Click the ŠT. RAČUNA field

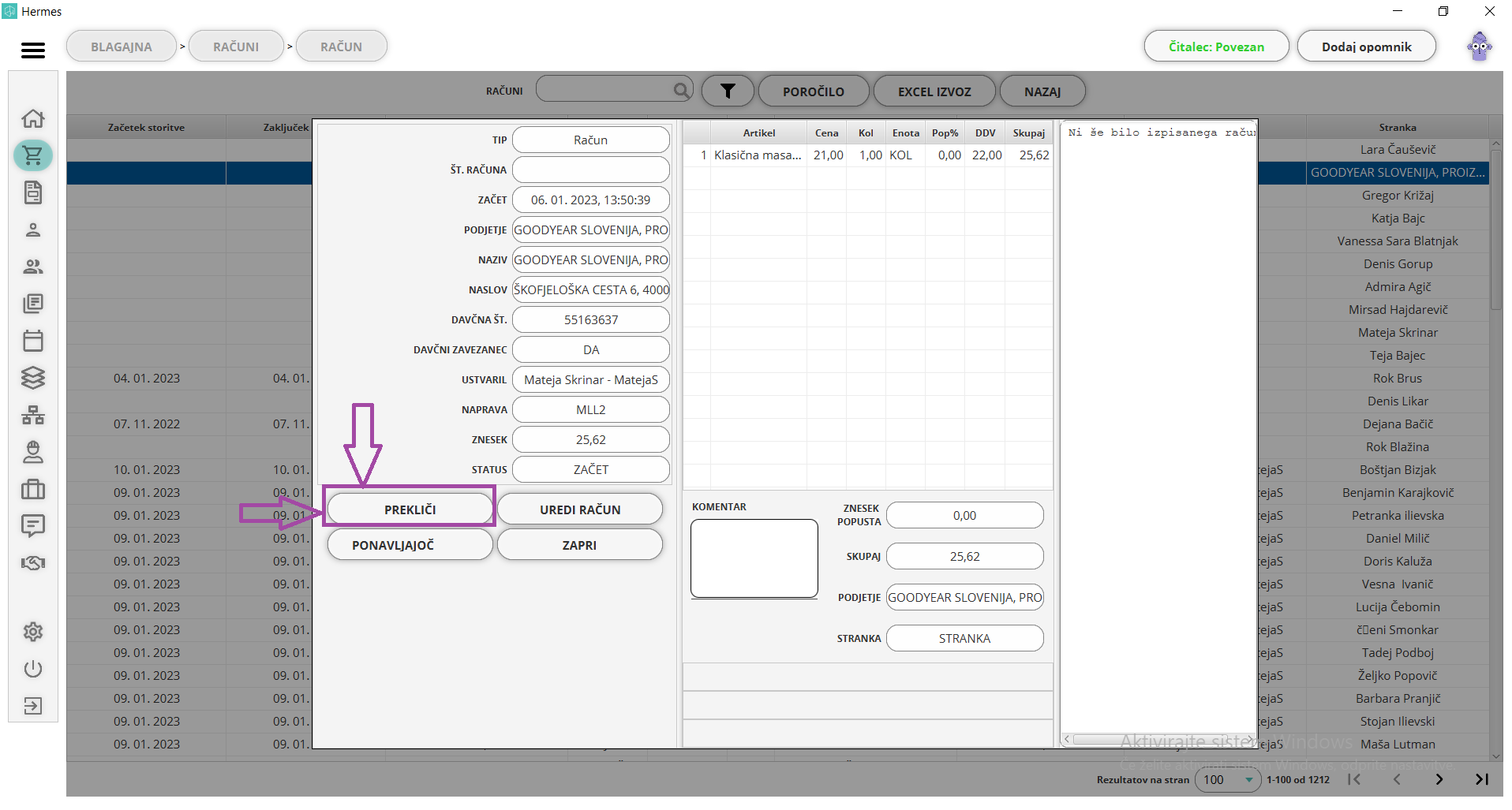tap(591, 170)
